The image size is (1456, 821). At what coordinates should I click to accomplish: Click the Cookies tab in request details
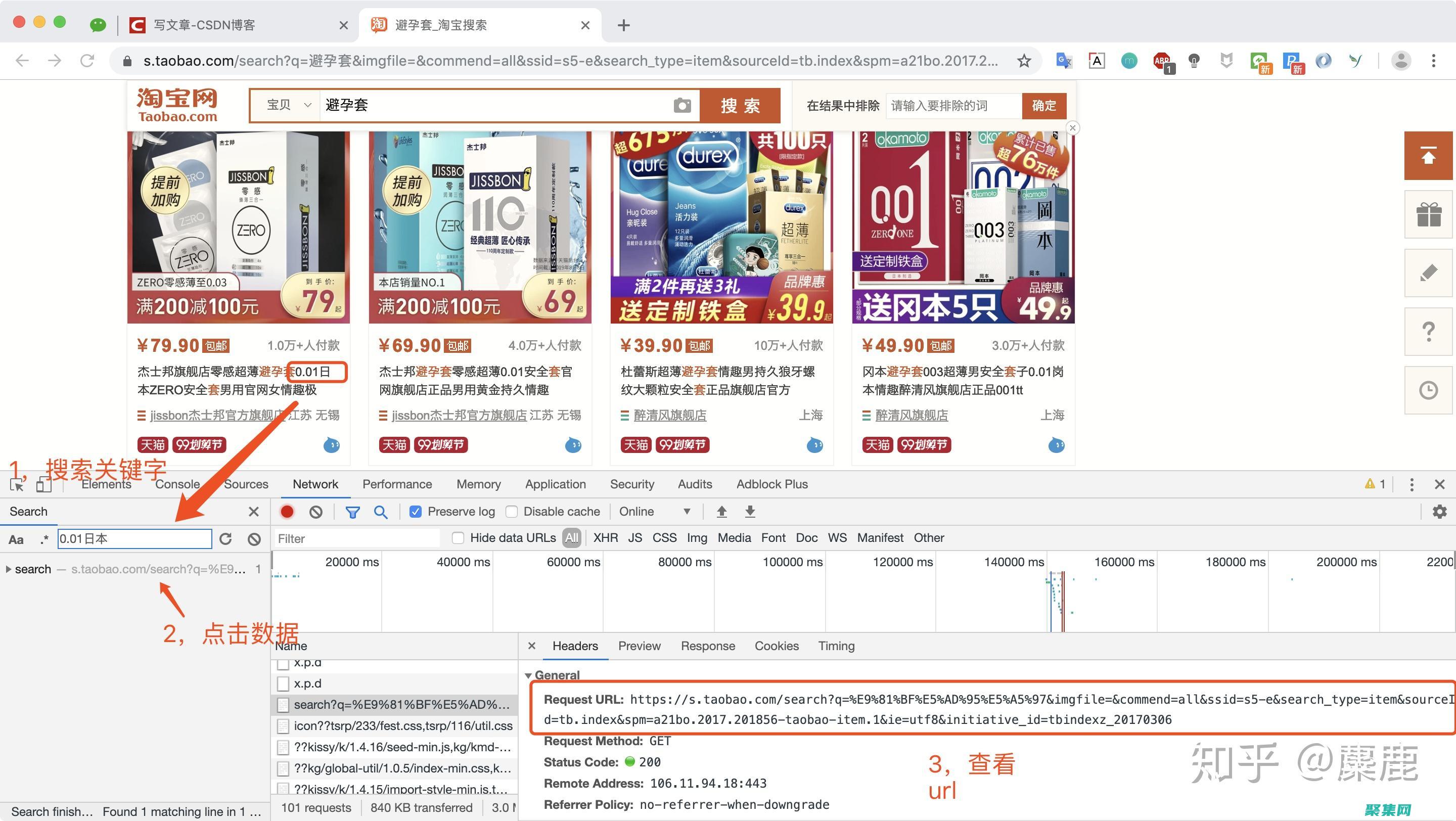(776, 645)
